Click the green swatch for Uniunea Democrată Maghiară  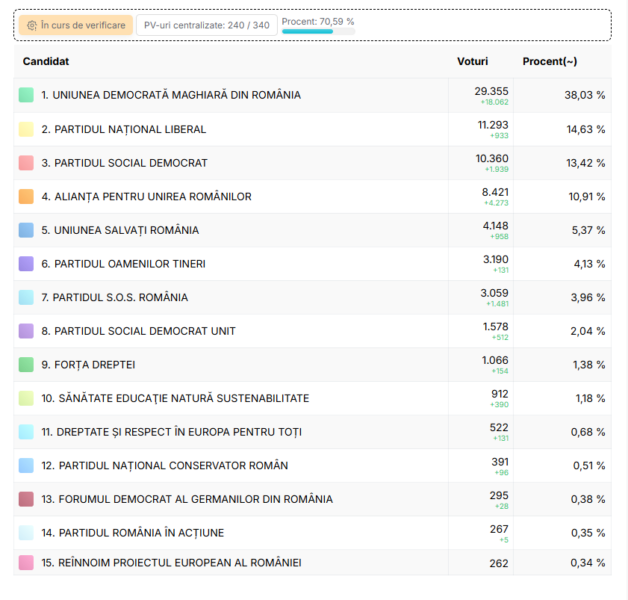click(26, 95)
